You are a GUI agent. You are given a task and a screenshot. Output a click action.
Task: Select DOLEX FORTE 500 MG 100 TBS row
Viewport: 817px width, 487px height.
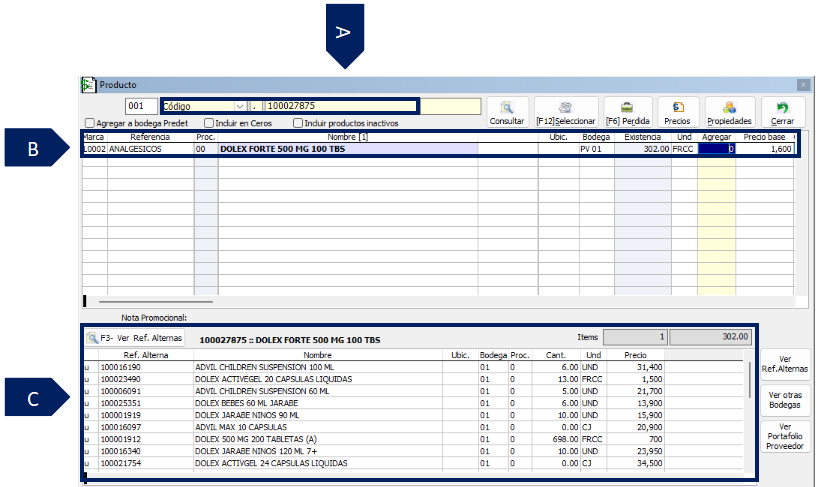[438, 149]
